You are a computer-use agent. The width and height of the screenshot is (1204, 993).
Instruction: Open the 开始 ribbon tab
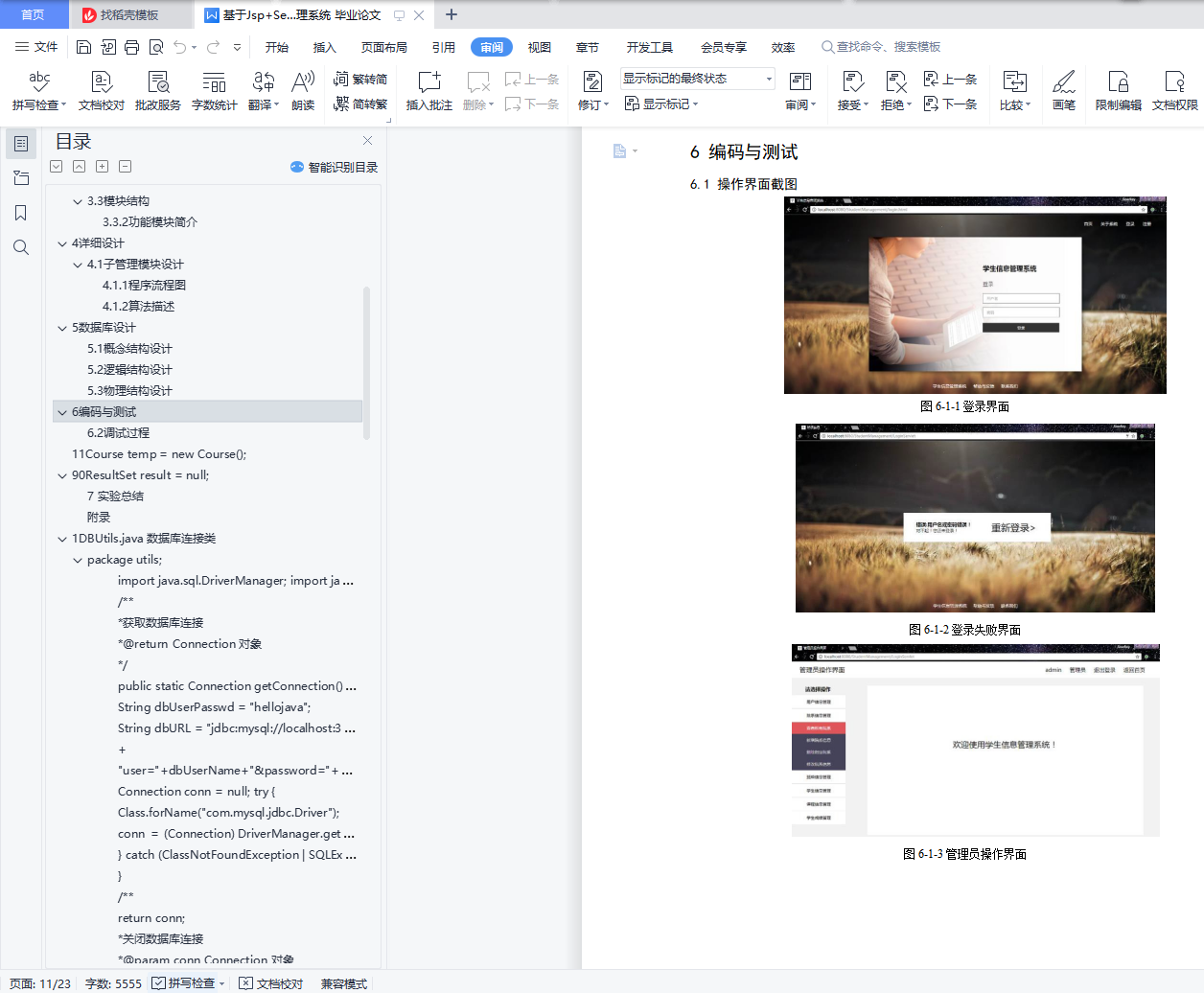tap(277, 47)
